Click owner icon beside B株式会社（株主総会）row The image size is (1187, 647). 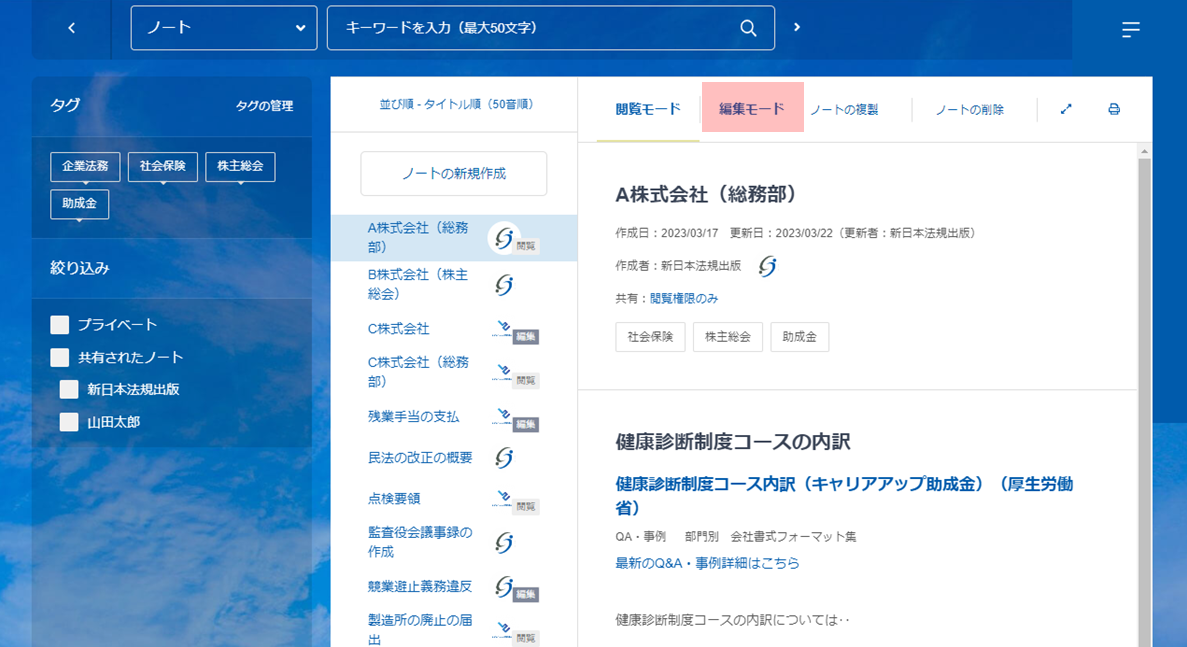pos(503,285)
